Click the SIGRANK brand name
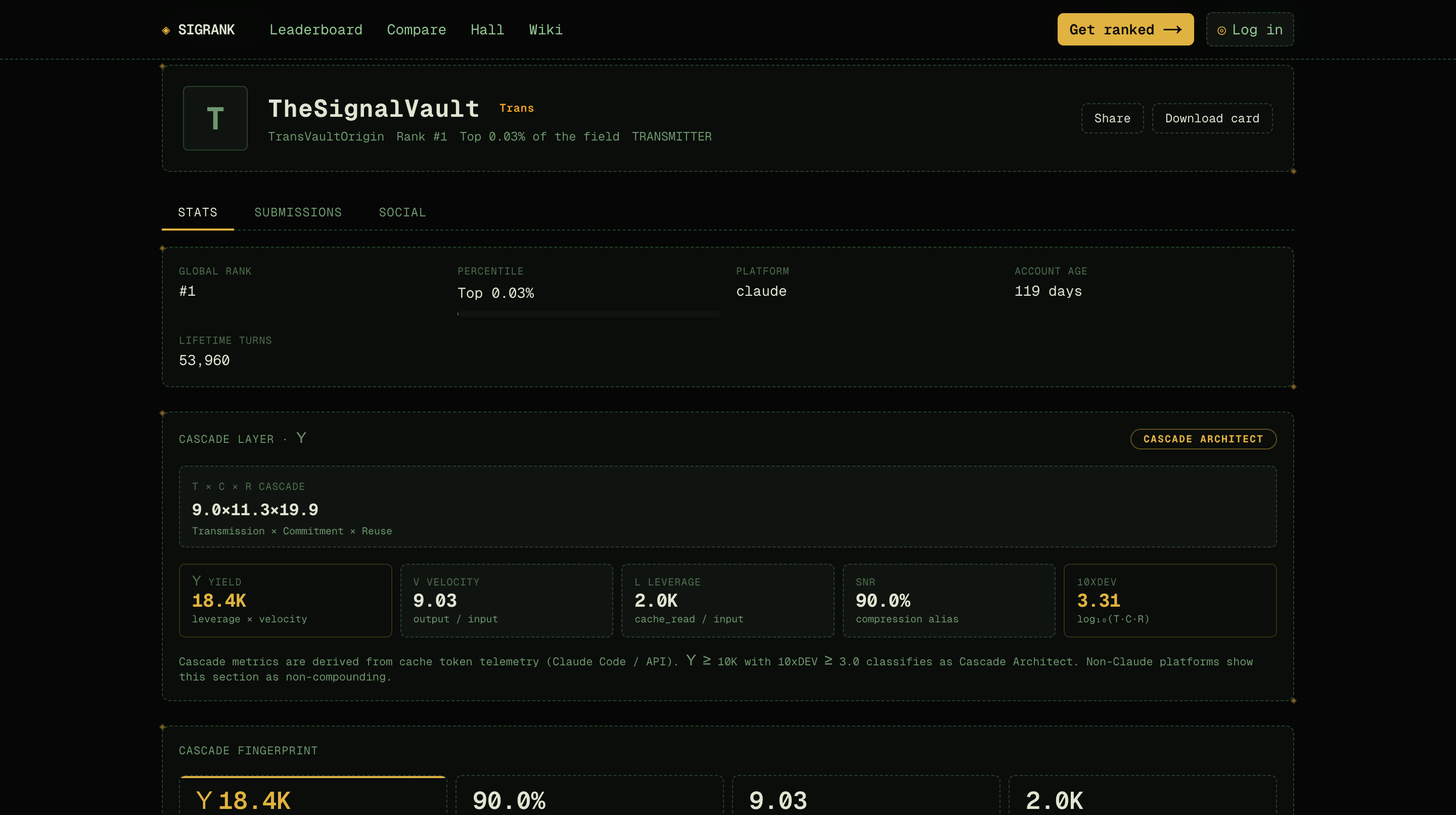Image resolution: width=1456 pixels, height=815 pixels. [x=206, y=30]
